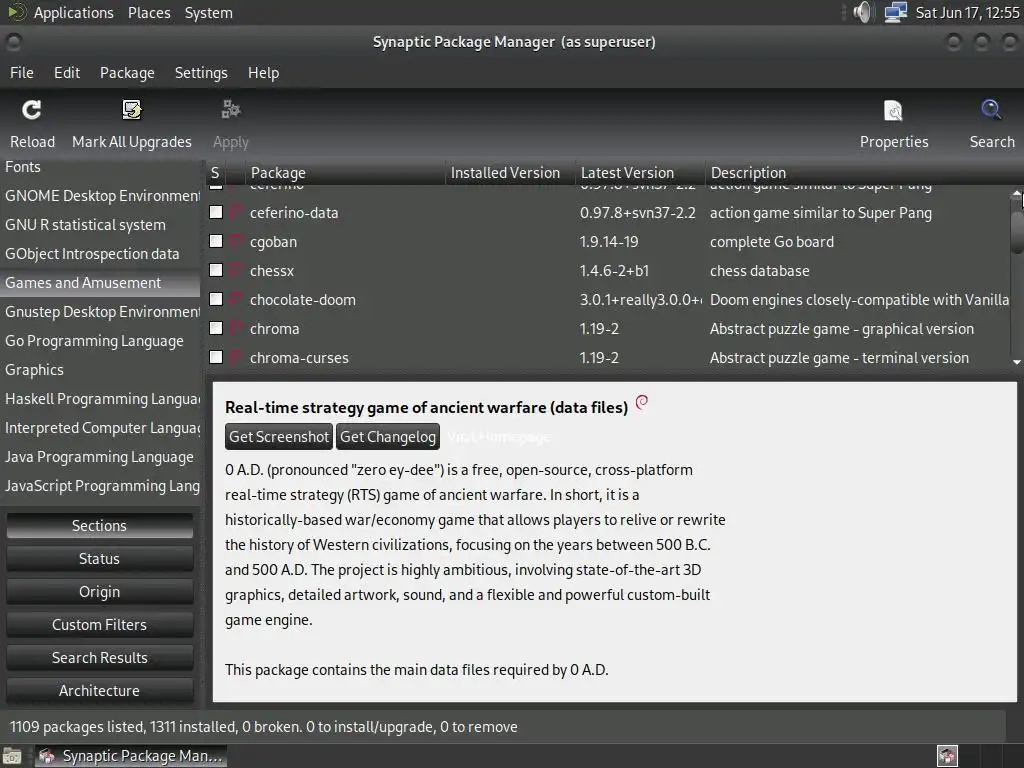Sort by Latest Version column header
Viewport: 1024px width, 768px height.
tap(640, 173)
